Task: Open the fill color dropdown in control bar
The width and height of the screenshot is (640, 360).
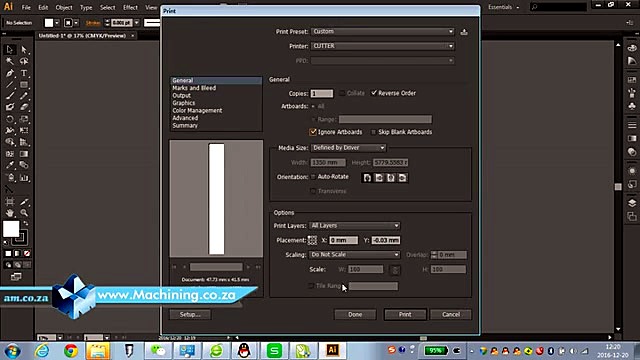Action: (x=57, y=23)
